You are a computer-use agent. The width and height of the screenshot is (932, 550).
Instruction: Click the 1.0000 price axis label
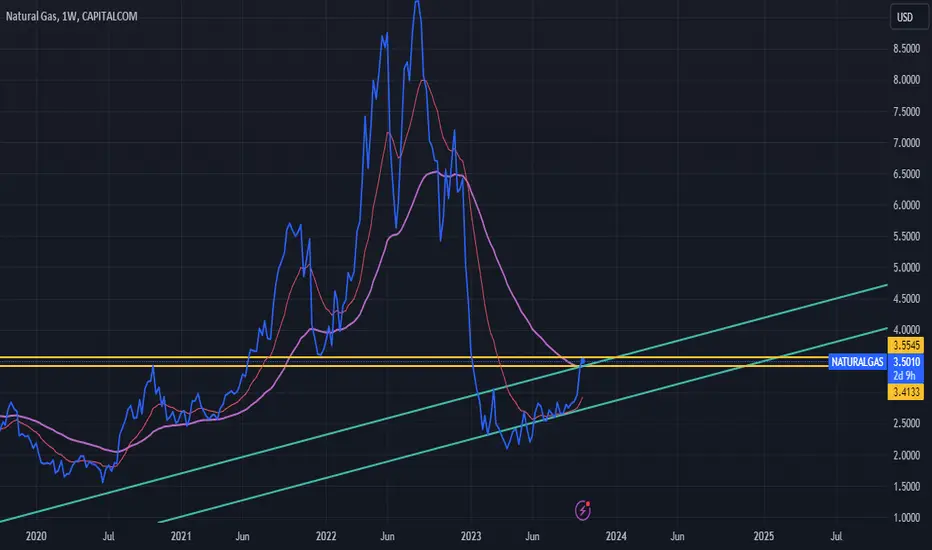tap(906, 518)
